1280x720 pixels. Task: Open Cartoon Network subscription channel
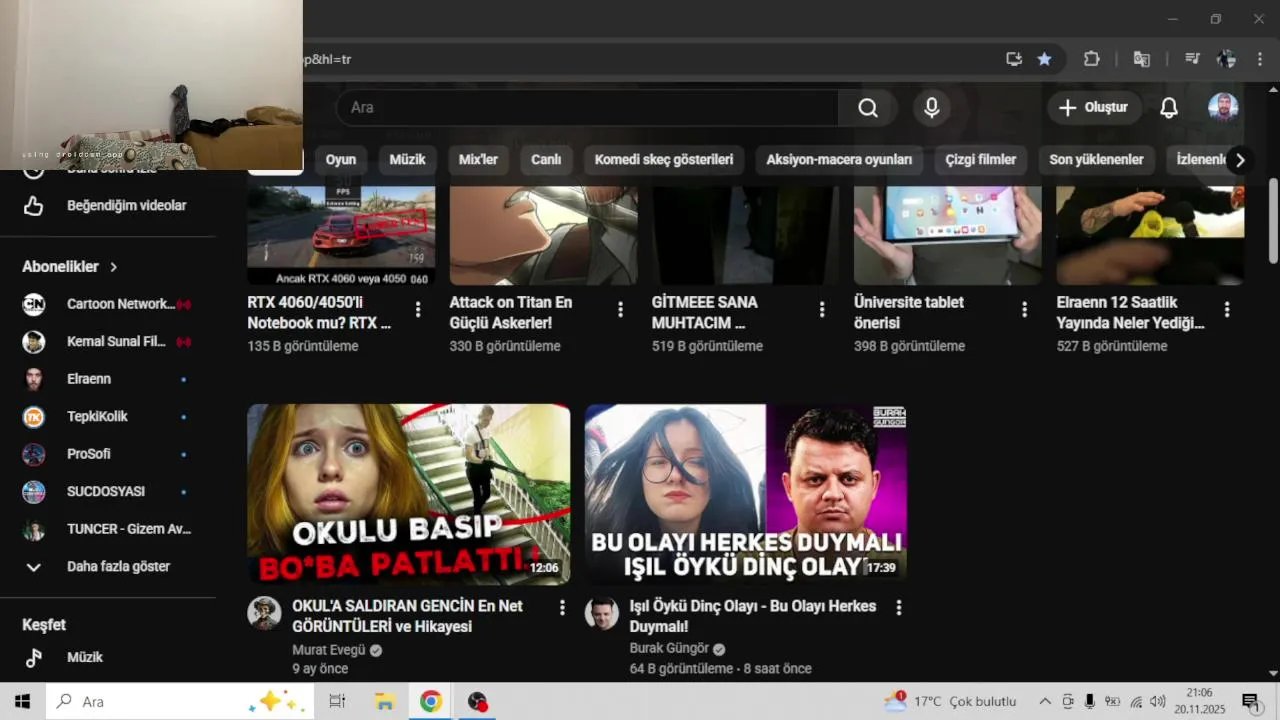pos(108,304)
